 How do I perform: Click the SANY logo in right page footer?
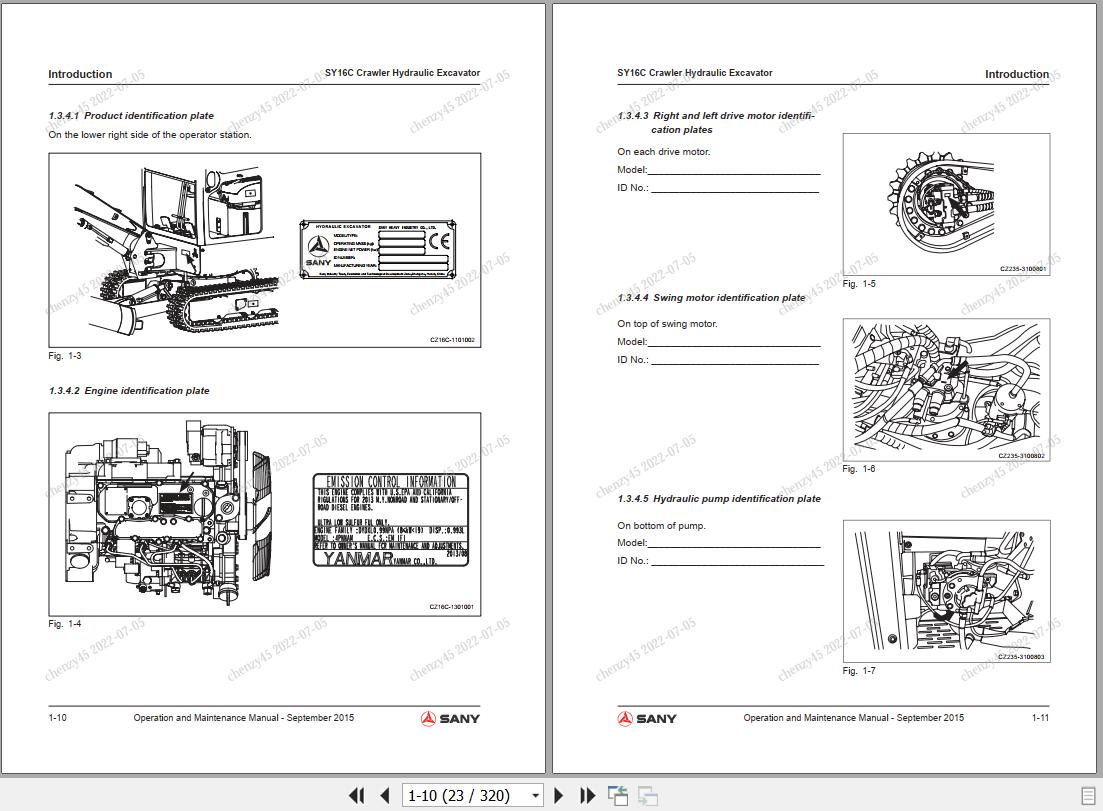[646, 718]
